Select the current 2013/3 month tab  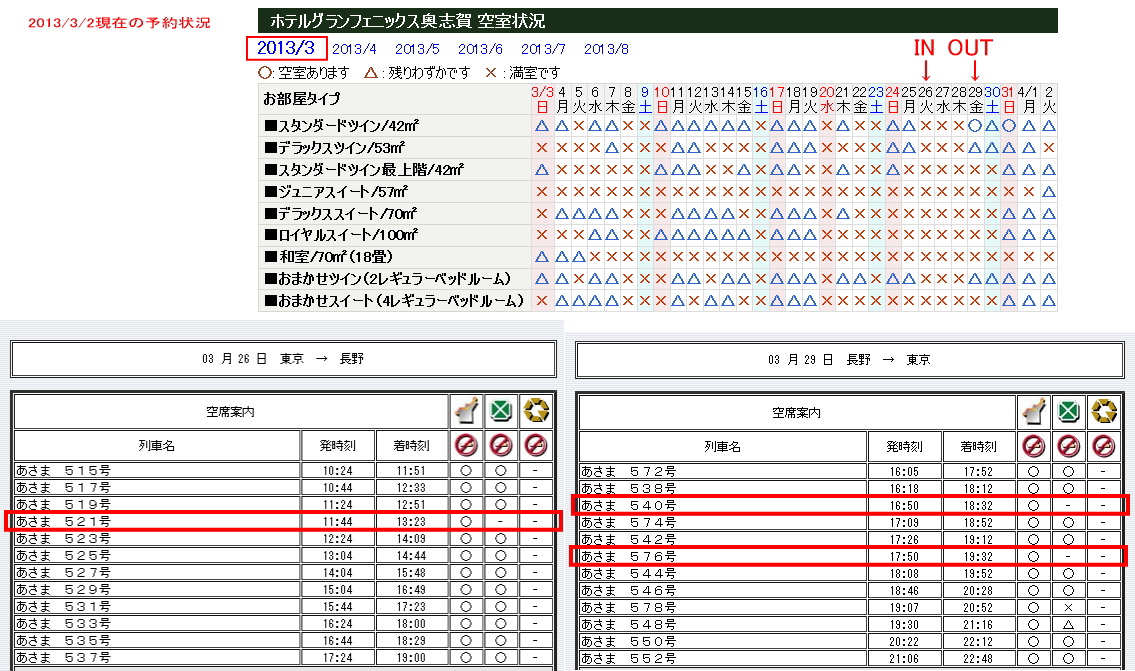click(285, 47)
